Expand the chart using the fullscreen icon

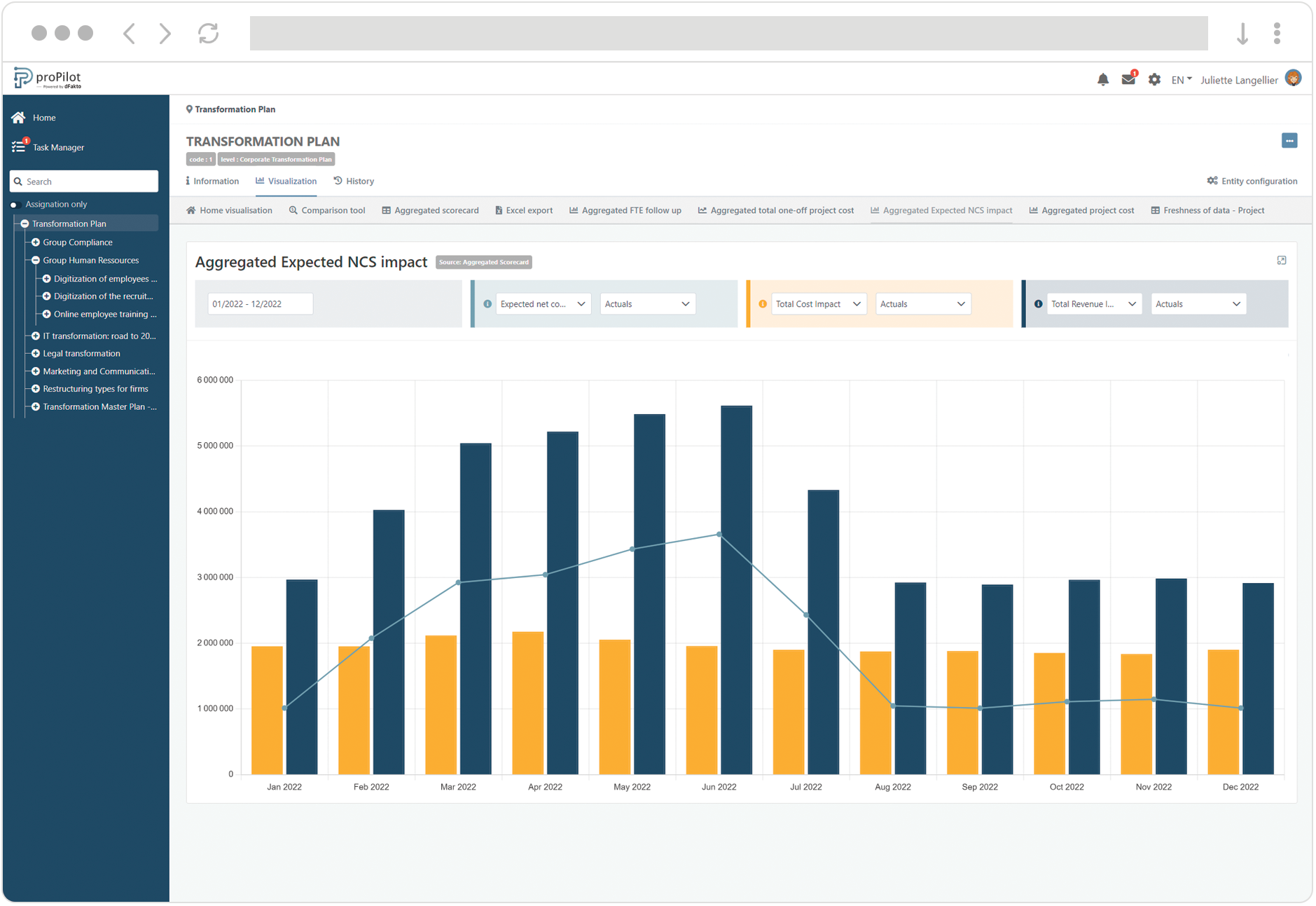pyautogui.click(x=1282, y=260)
